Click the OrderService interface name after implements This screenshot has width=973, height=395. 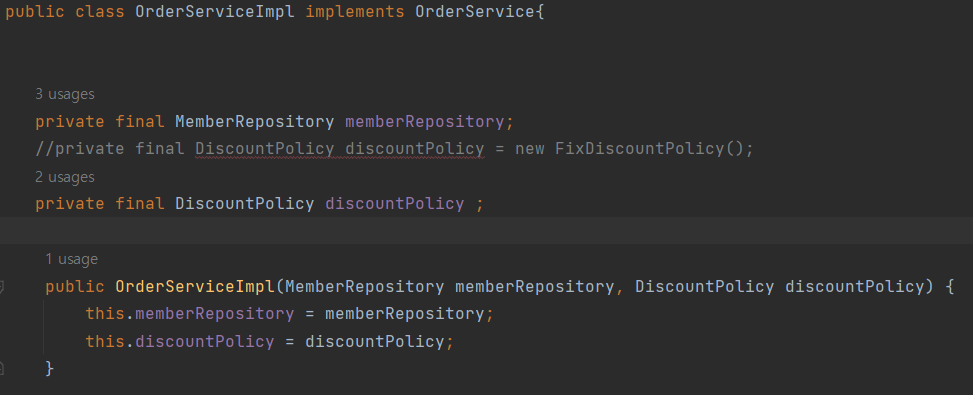tap(475, 12)
